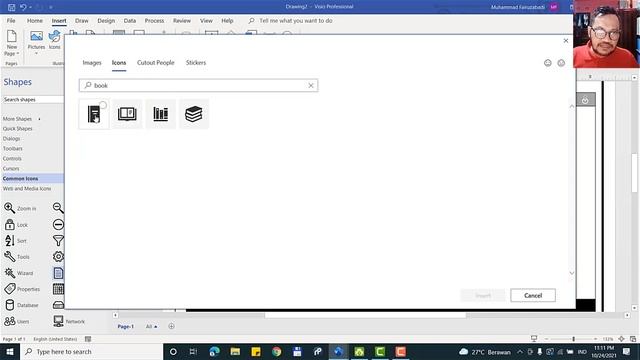
Task: Select the Common Icons stencil
Action: tap(33, 178)
